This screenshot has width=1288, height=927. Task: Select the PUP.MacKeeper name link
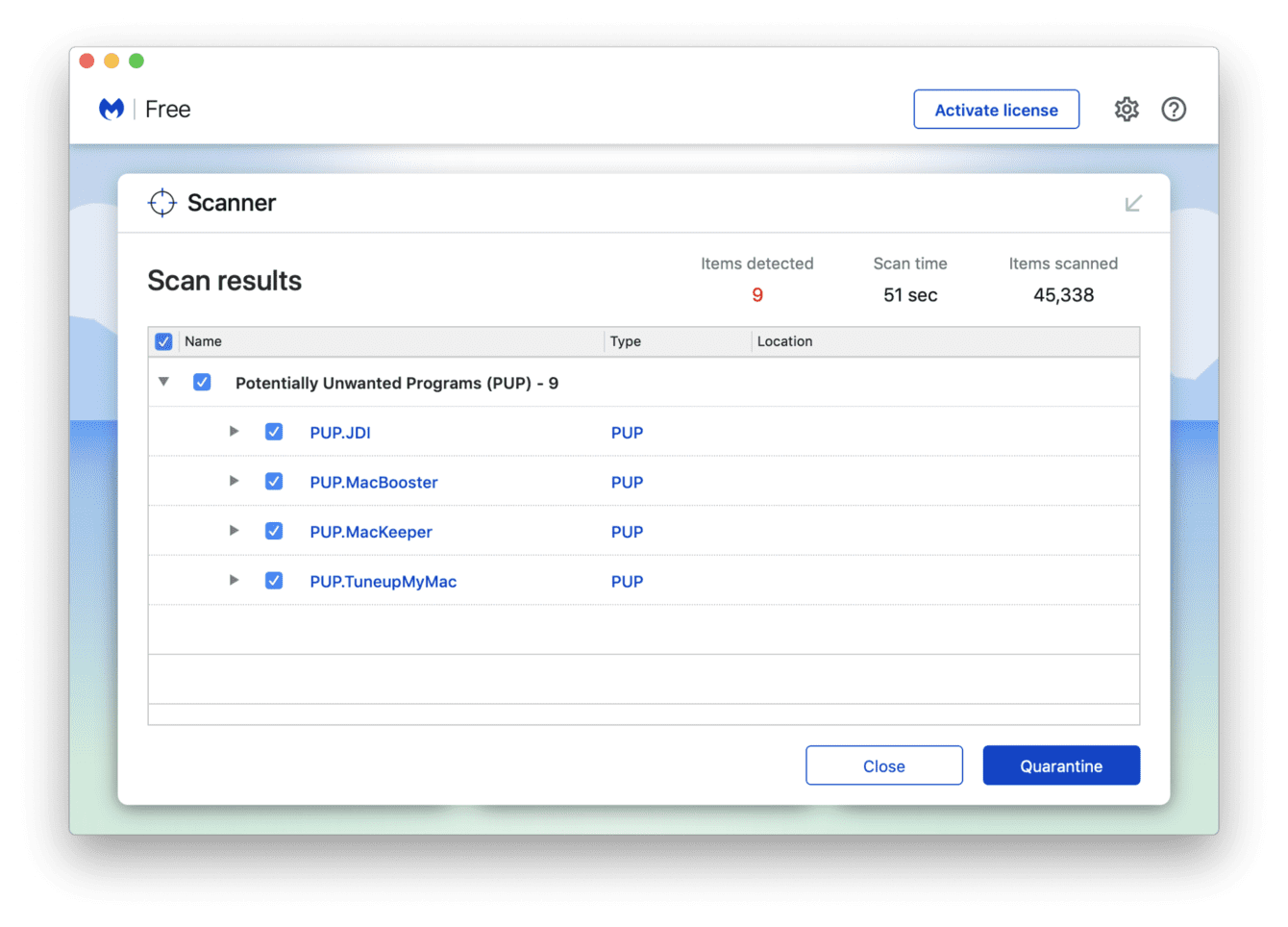point(370,532)
